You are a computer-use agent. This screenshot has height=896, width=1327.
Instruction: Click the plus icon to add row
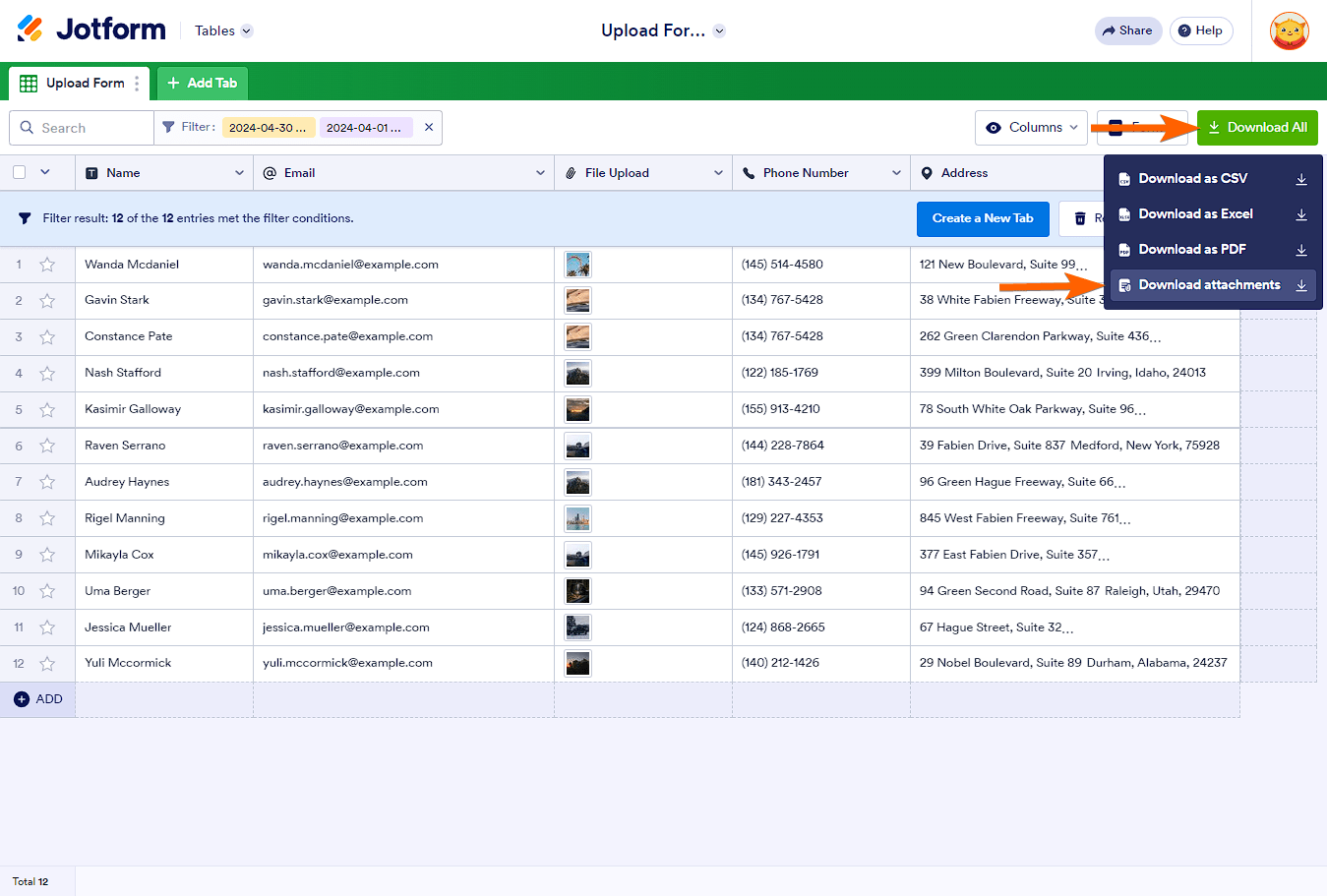coord(22,699)
